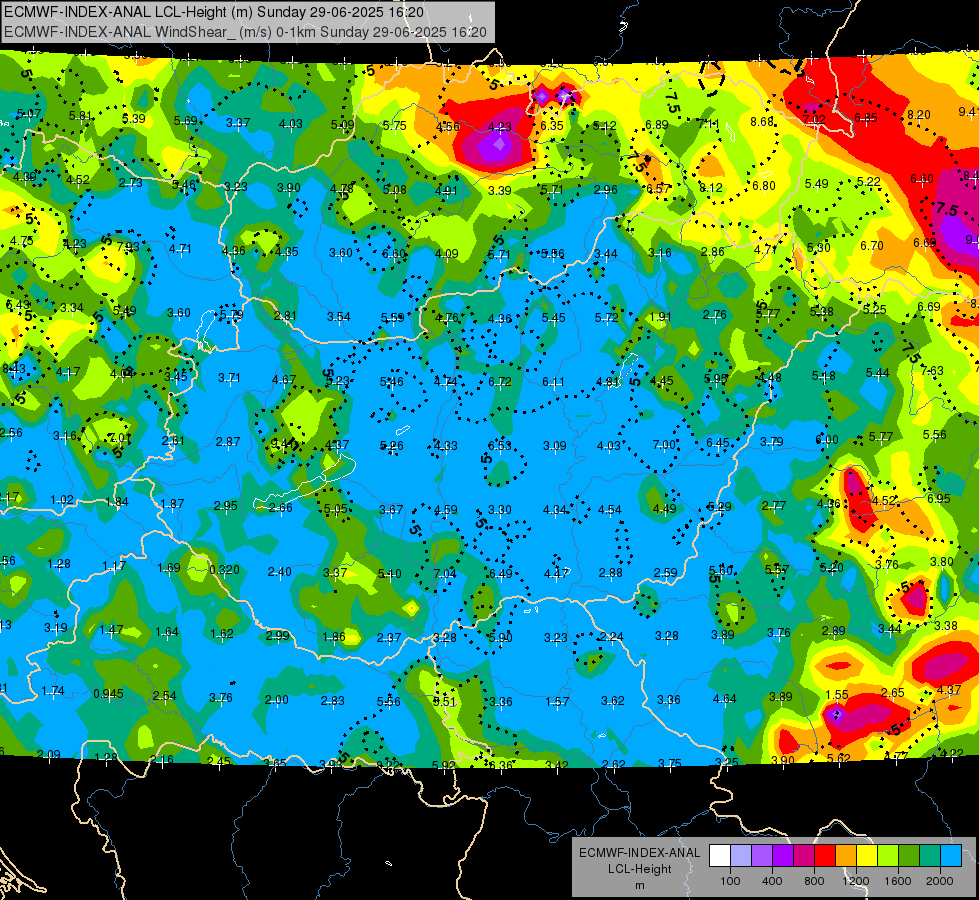The image size is (979, 900).
Task: Click the grid value '7.00'
Action: 664,445
